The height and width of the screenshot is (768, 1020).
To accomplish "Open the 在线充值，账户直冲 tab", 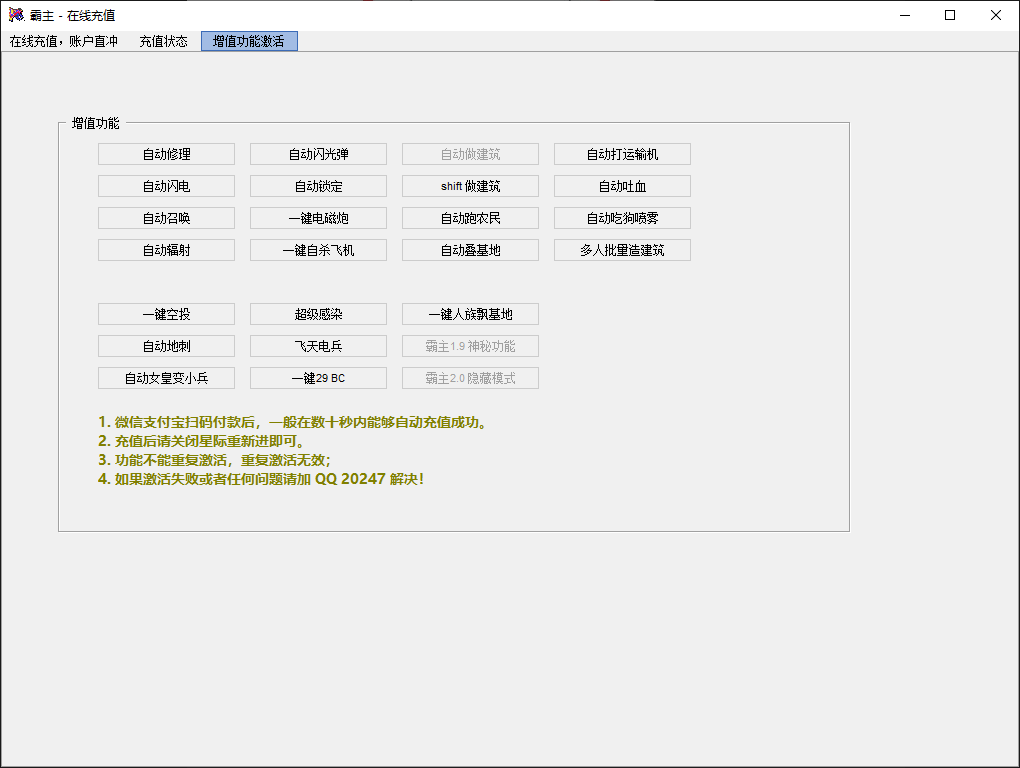I will coord(64,42).
